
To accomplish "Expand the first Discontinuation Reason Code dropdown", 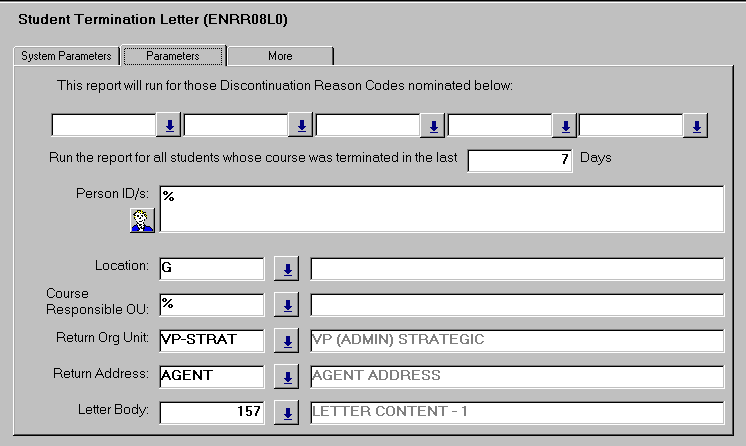I will point(169,126).
